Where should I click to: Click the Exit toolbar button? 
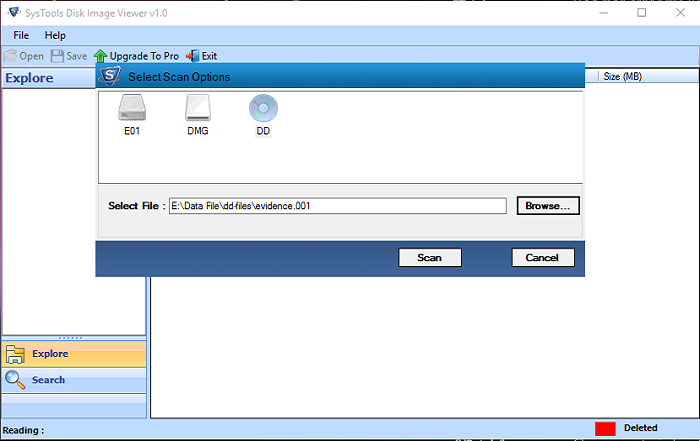pos(201,56)
